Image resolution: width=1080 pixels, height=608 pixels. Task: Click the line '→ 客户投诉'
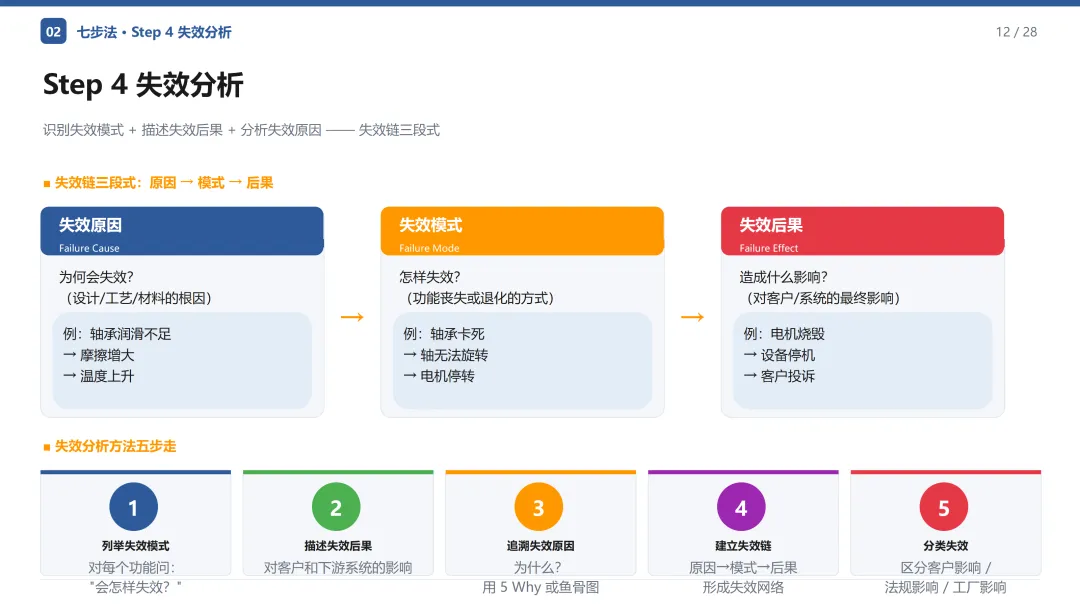[x=779, y=376]
